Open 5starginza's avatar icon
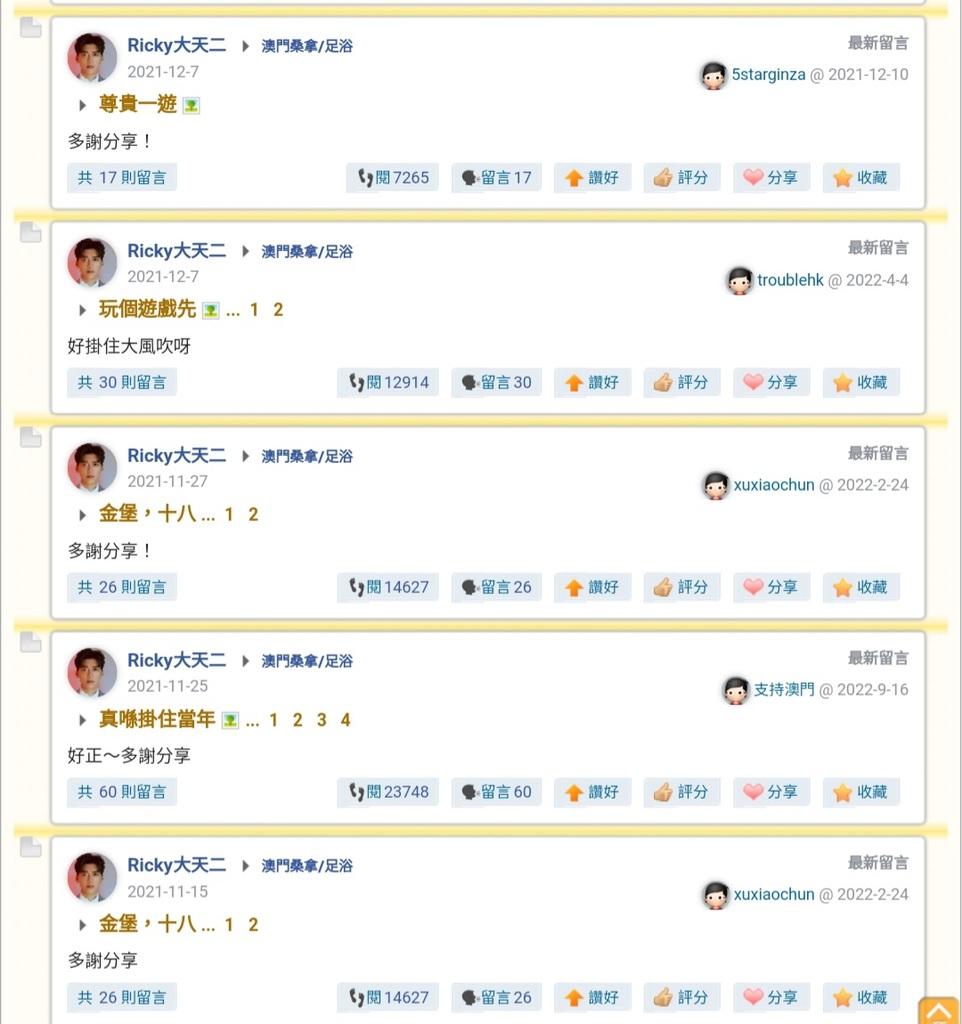Viewport: 962px width, 1024px height. click(714, 75)
